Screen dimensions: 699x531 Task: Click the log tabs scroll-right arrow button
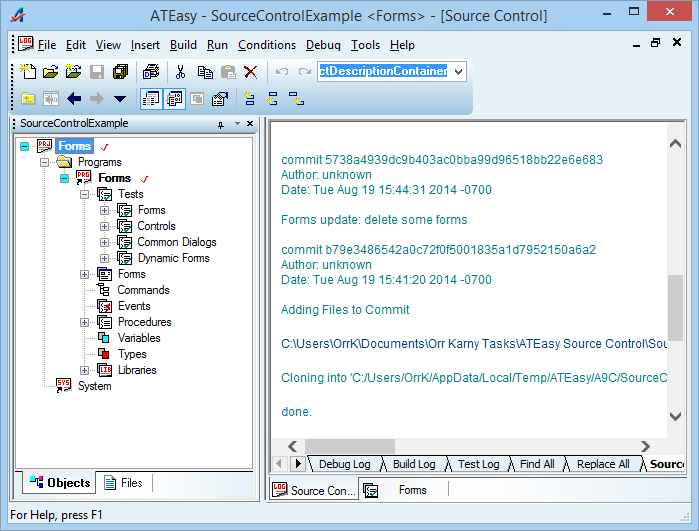pos(298,464)
